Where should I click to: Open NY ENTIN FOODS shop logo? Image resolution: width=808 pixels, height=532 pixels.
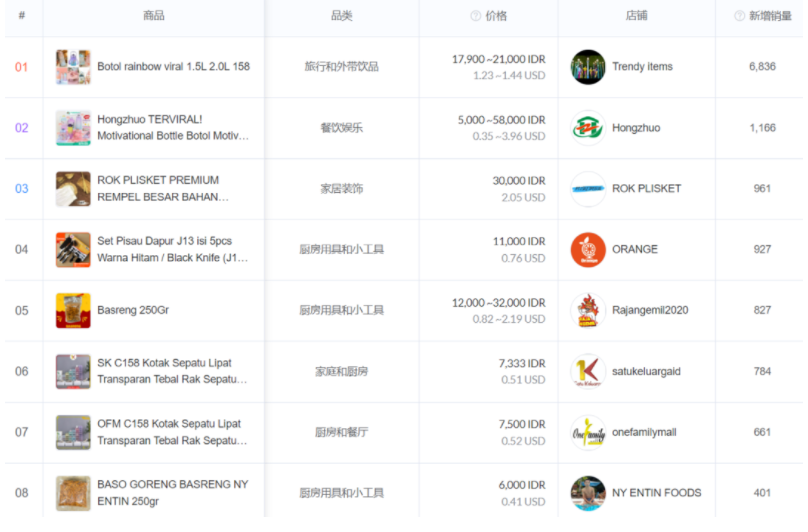point(588,493)
